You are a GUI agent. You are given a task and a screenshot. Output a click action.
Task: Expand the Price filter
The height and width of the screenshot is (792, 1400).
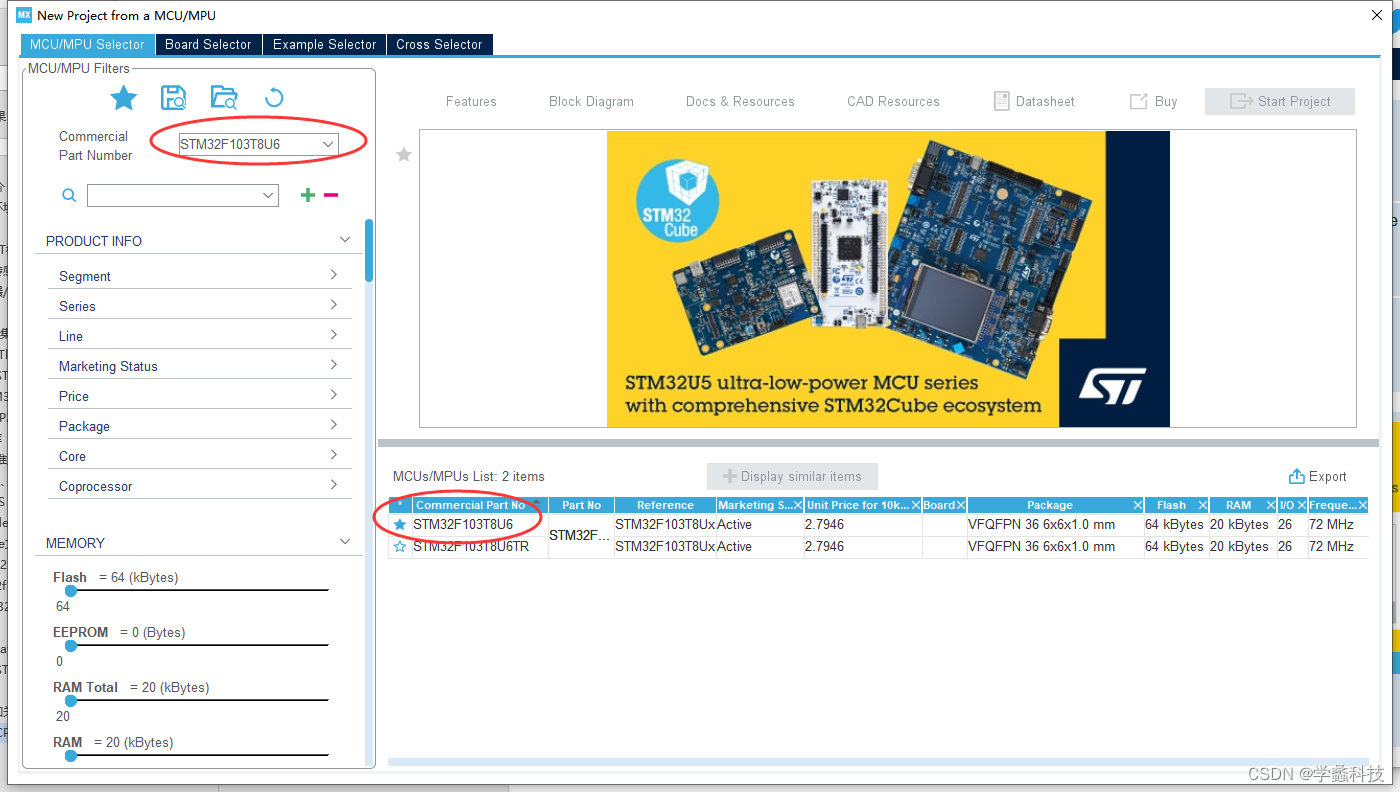pos(334,395)
